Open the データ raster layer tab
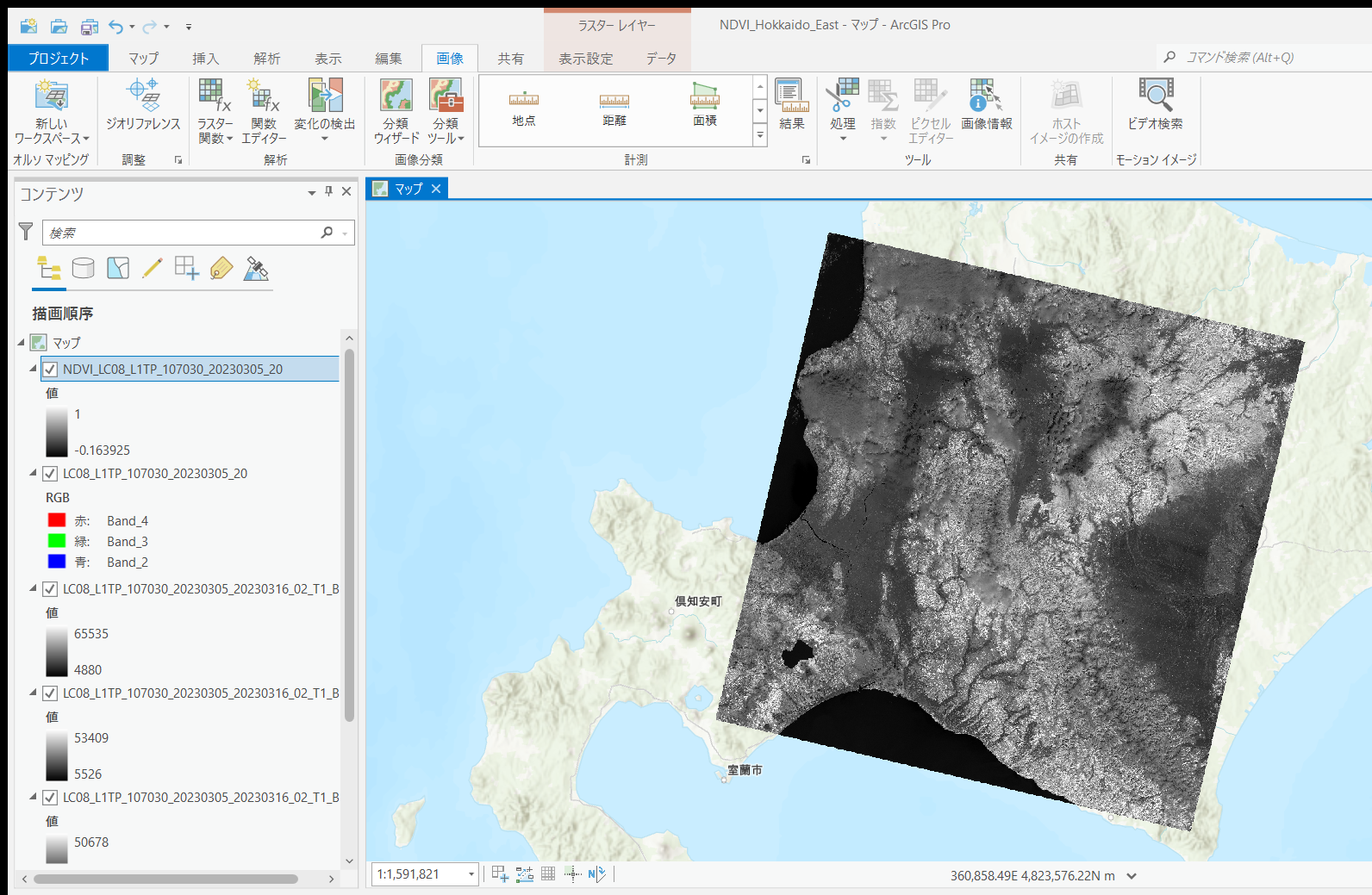Viewport: 1372px width, 895px height. coord(661,58)
